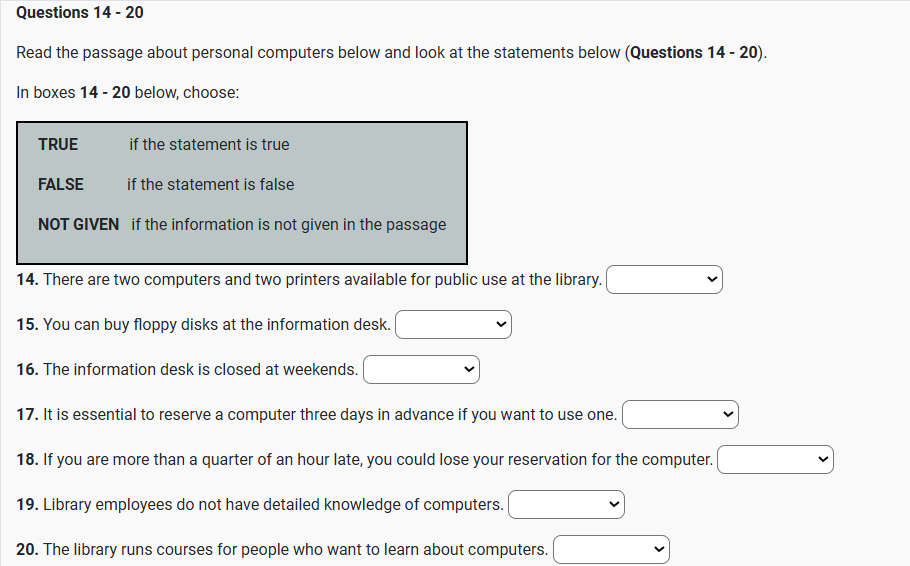Open the answer dropdown for question 14
The image size is (910, 566).
tap(664, 280)
